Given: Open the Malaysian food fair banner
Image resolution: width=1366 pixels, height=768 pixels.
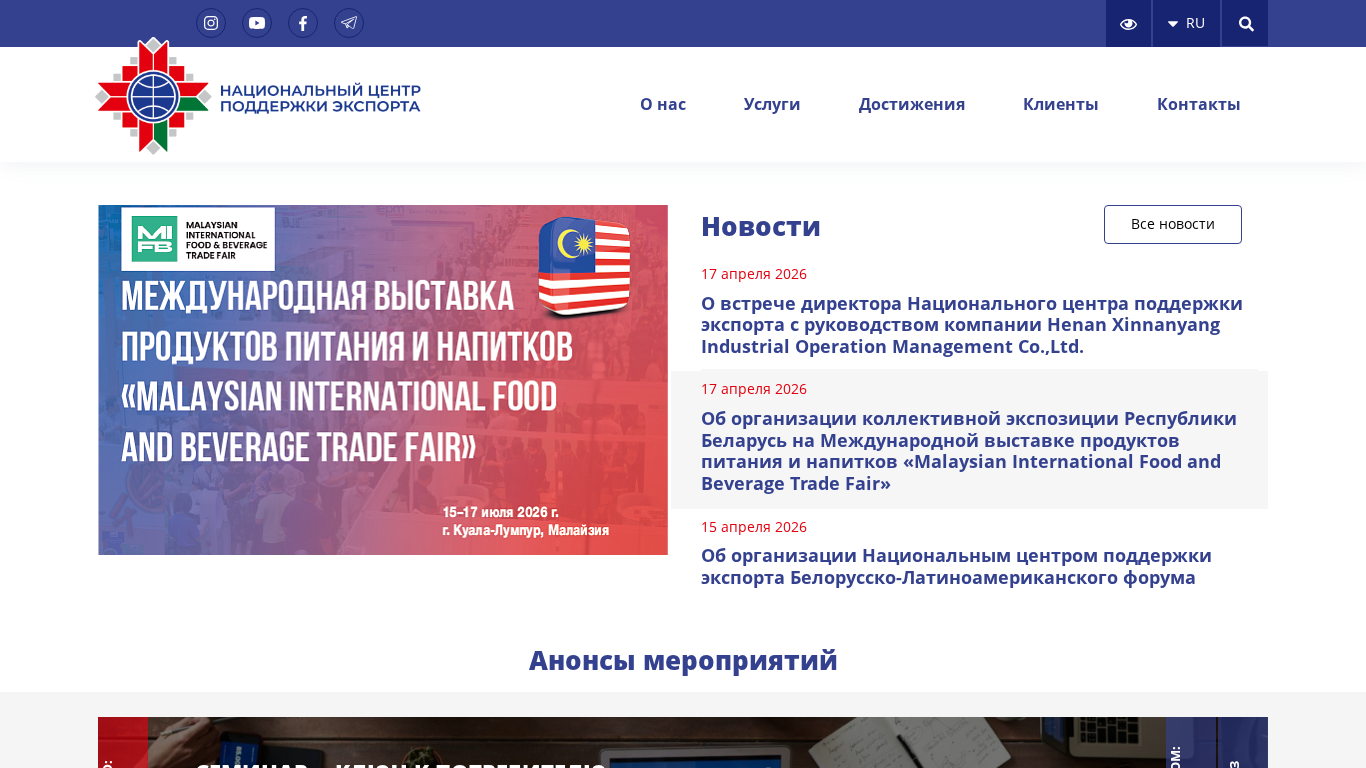Looking at the screenshot, I should [383, 380].
